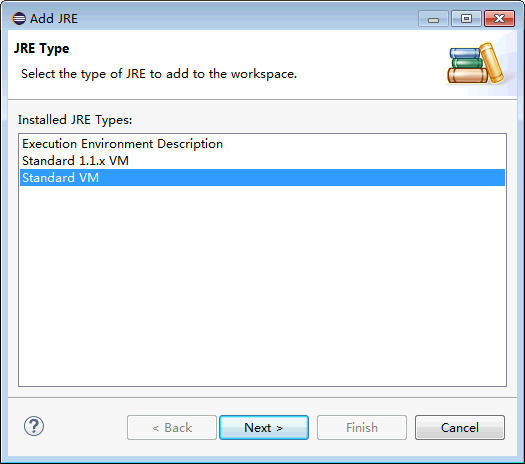
Task: Maximize the Add JRE dialog window
Action: click(466, 19)
